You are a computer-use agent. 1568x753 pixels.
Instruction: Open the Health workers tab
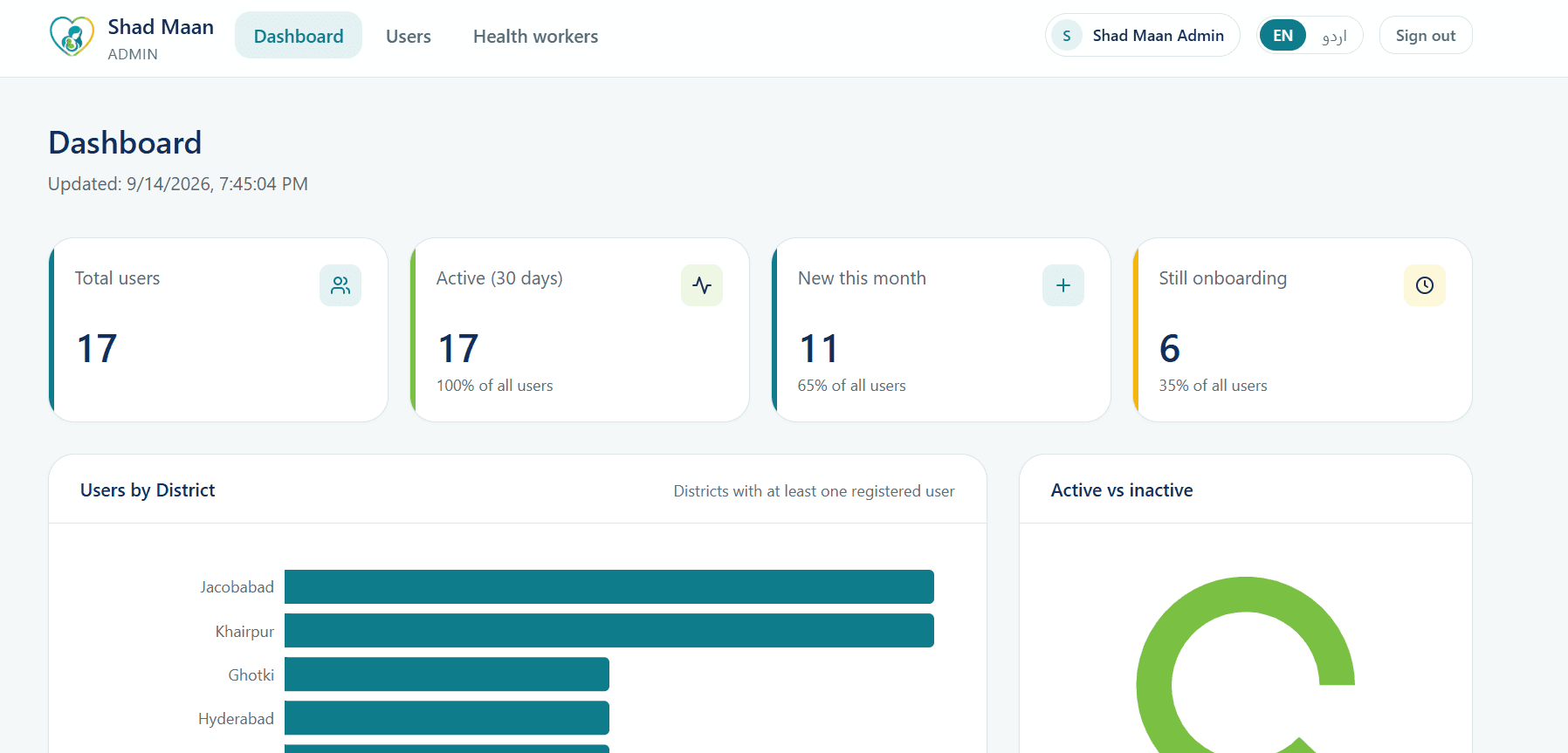point(536,36)
